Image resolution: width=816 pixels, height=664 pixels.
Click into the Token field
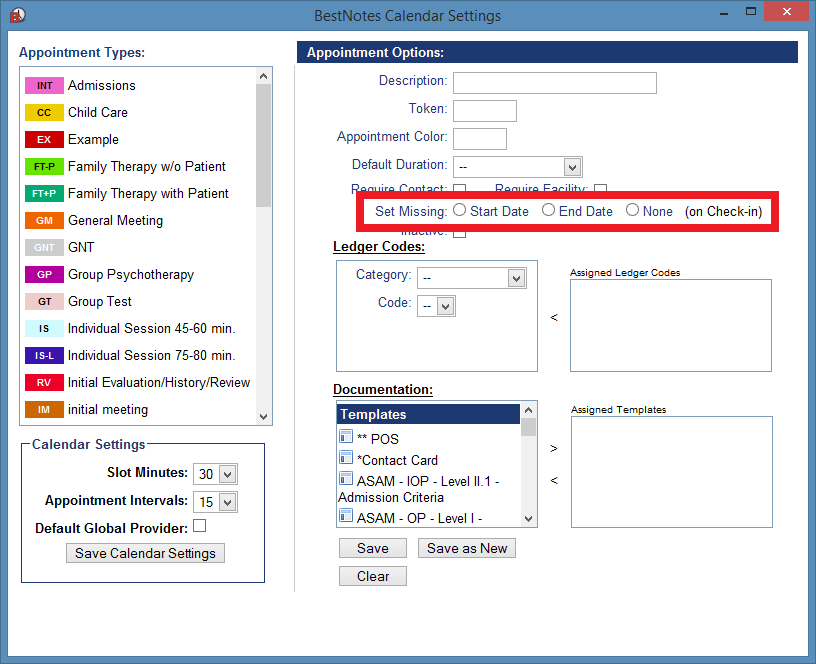pos(485,111)
